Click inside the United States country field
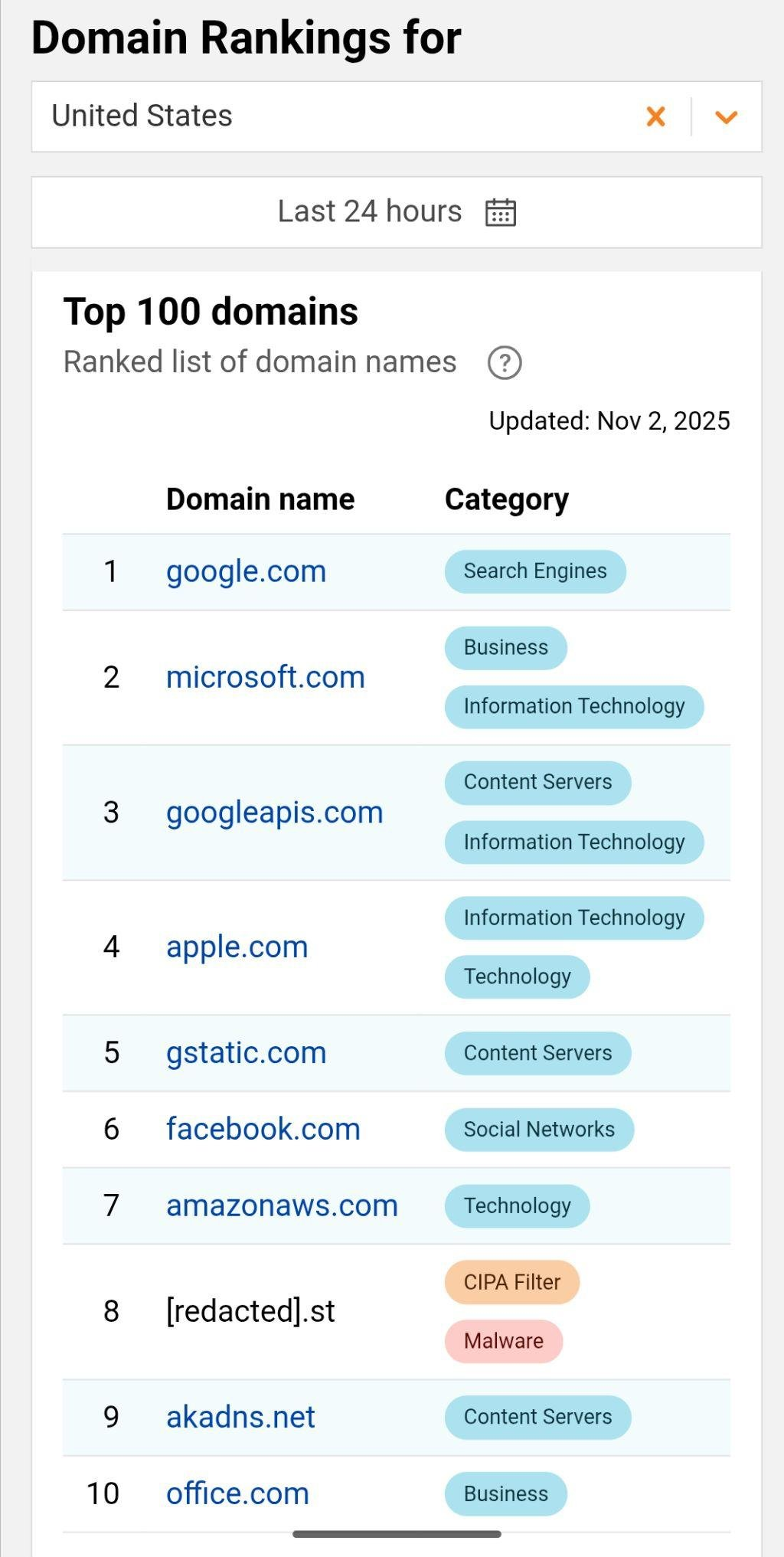 pyautogui.click(x=306, y=116)
